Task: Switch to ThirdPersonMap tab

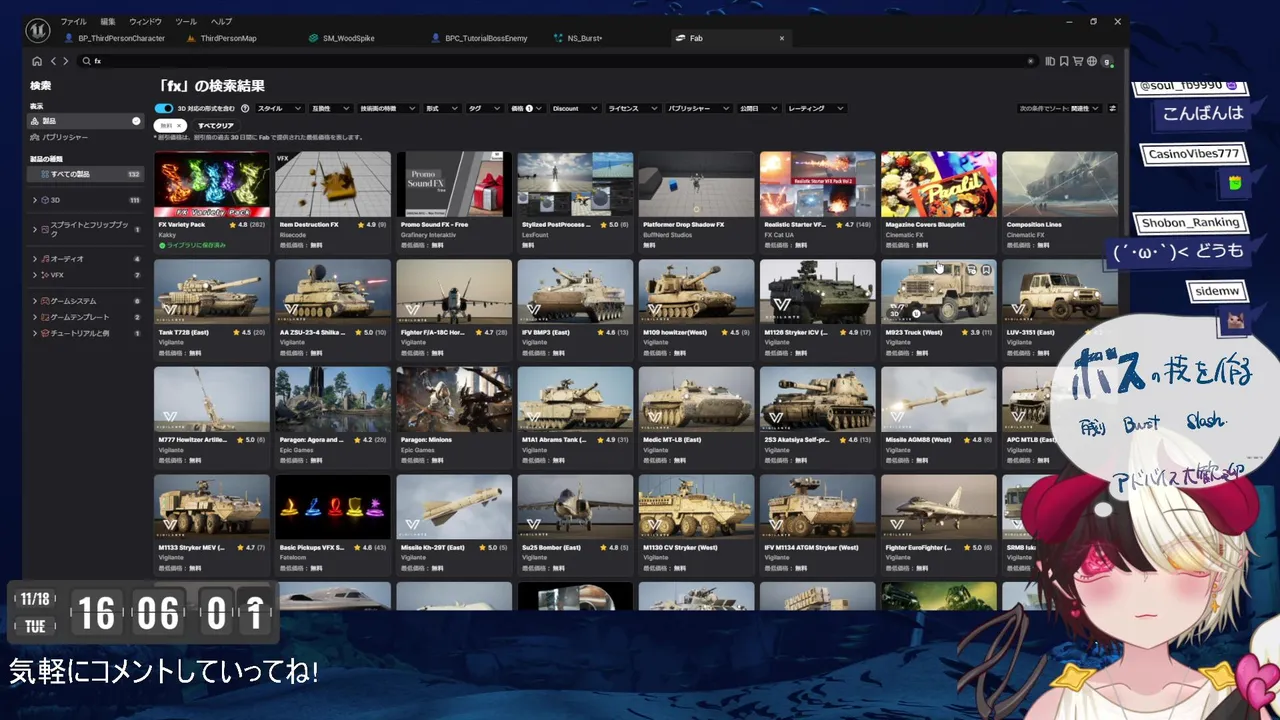Action: 228,38
